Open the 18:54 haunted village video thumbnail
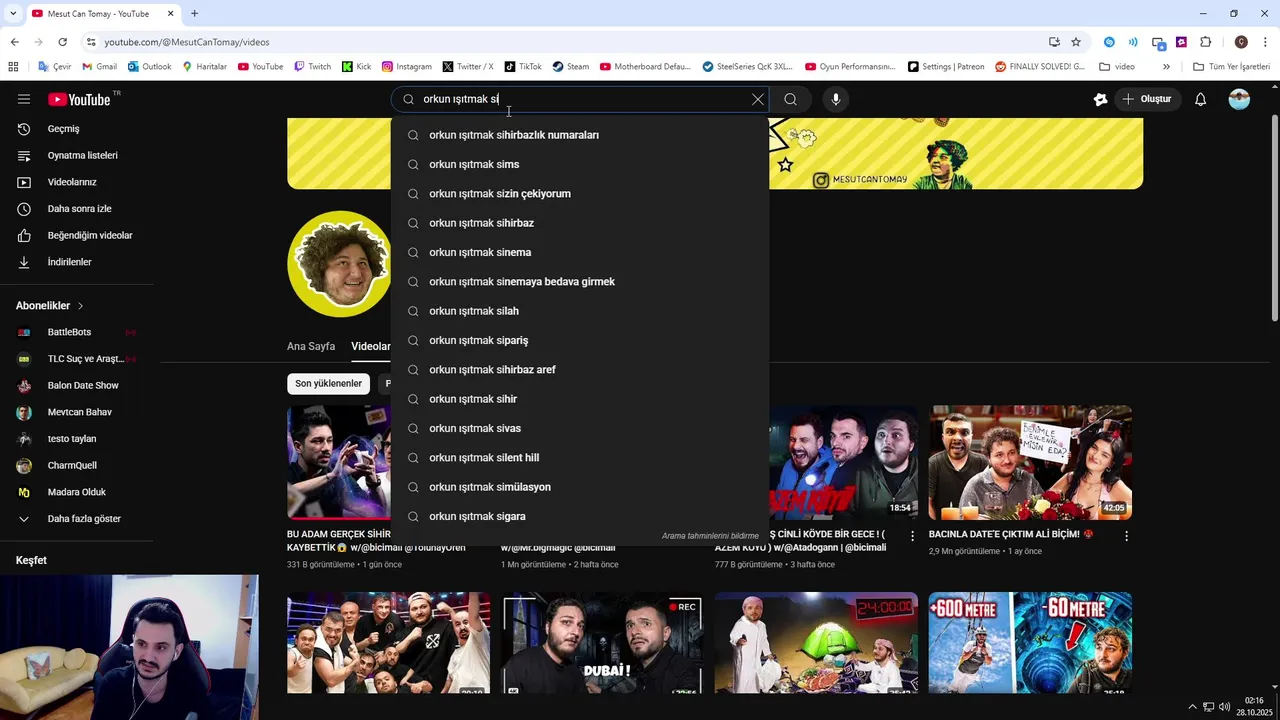The image size is (1280, 720). tap(843, 462)
